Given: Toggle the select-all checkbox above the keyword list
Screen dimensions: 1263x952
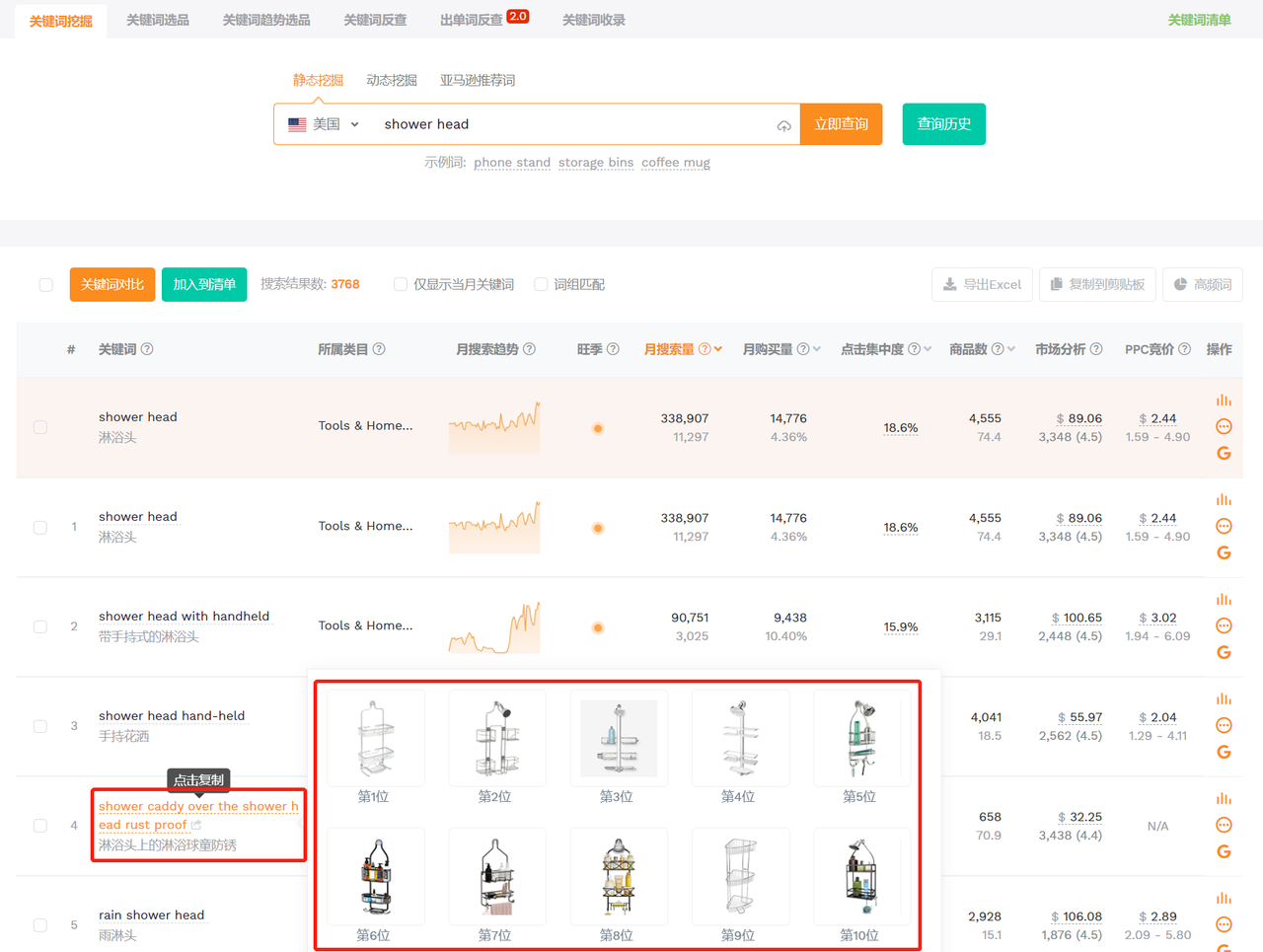Looking at the screenshot, I should (x=45, y=284).
